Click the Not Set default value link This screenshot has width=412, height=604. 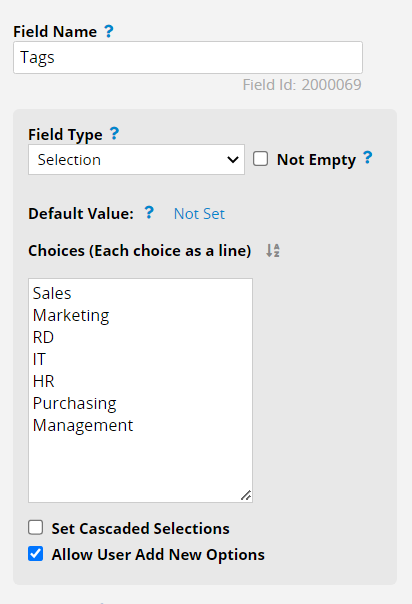(199, 214)
